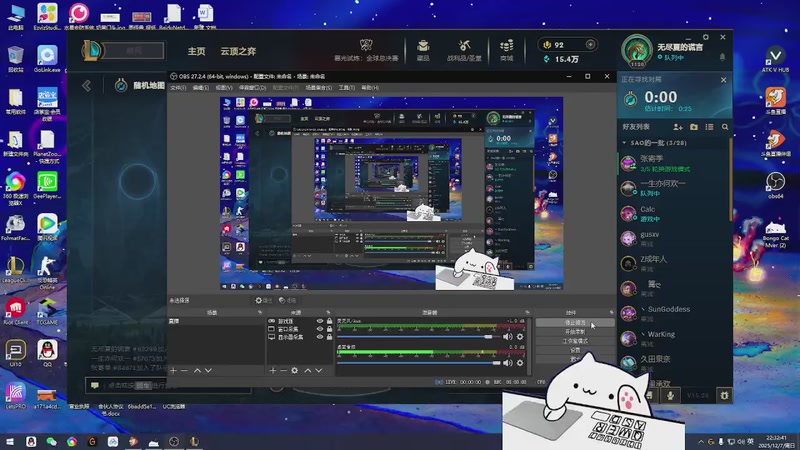Click the new folder icon in friends list
Viewport: 800px width, 450px height.
coord(694,127)
